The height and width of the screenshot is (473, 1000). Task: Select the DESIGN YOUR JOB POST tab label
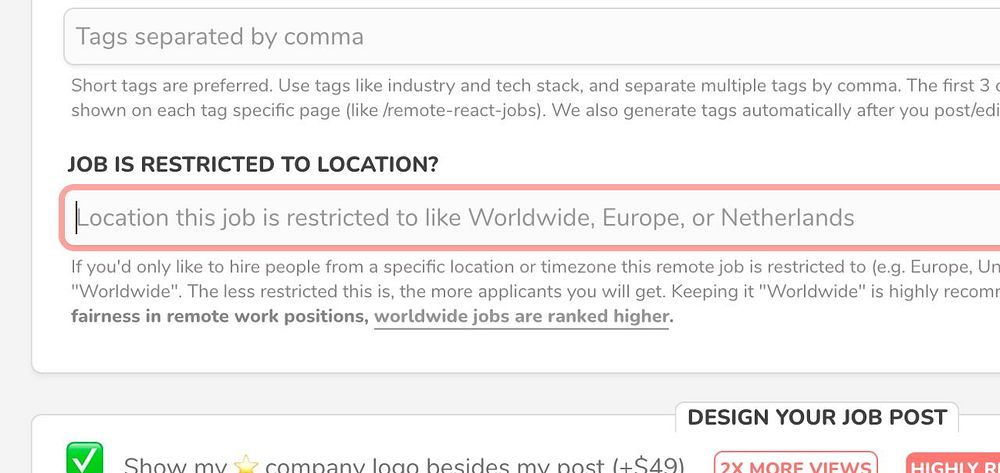[x=817, y=418]
